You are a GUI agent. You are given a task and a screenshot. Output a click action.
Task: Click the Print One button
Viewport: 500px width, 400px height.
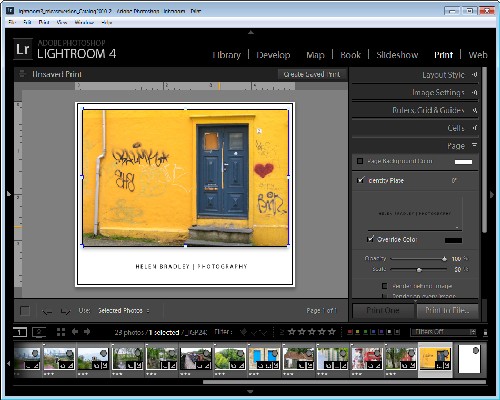coord(383,310)
